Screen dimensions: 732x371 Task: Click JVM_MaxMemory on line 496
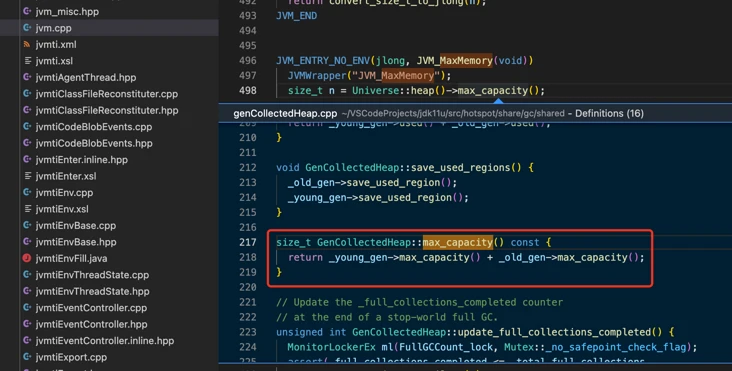coord(454,61)
